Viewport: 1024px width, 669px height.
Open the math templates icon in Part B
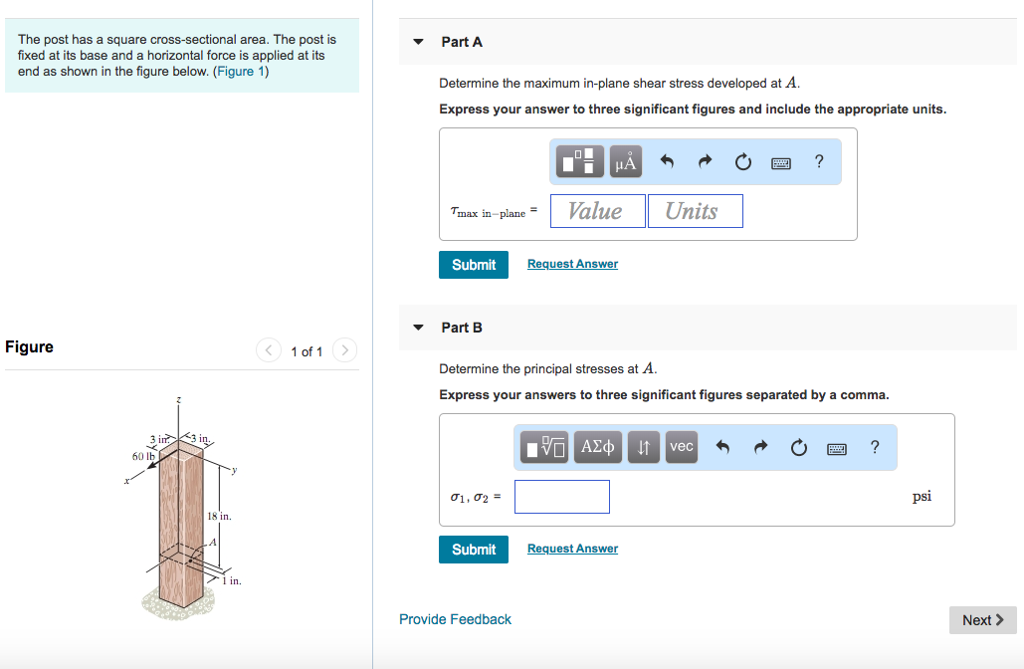point(546,447)
